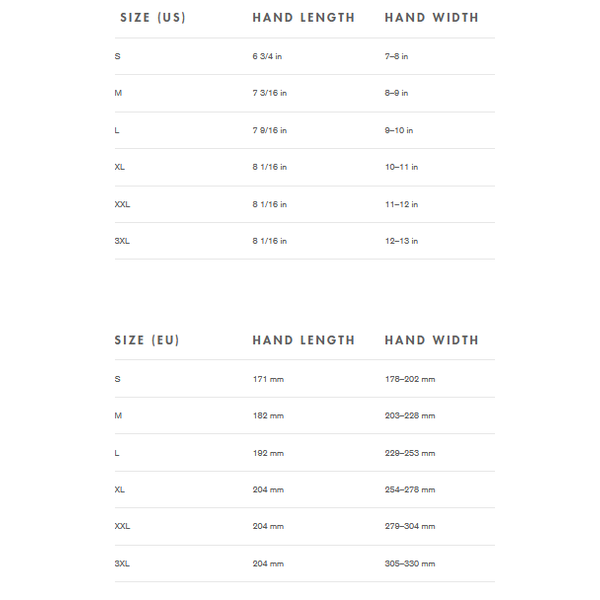Select the HAND LENGTH header in EU table
The image size is (600, 600).
point(304,340)
